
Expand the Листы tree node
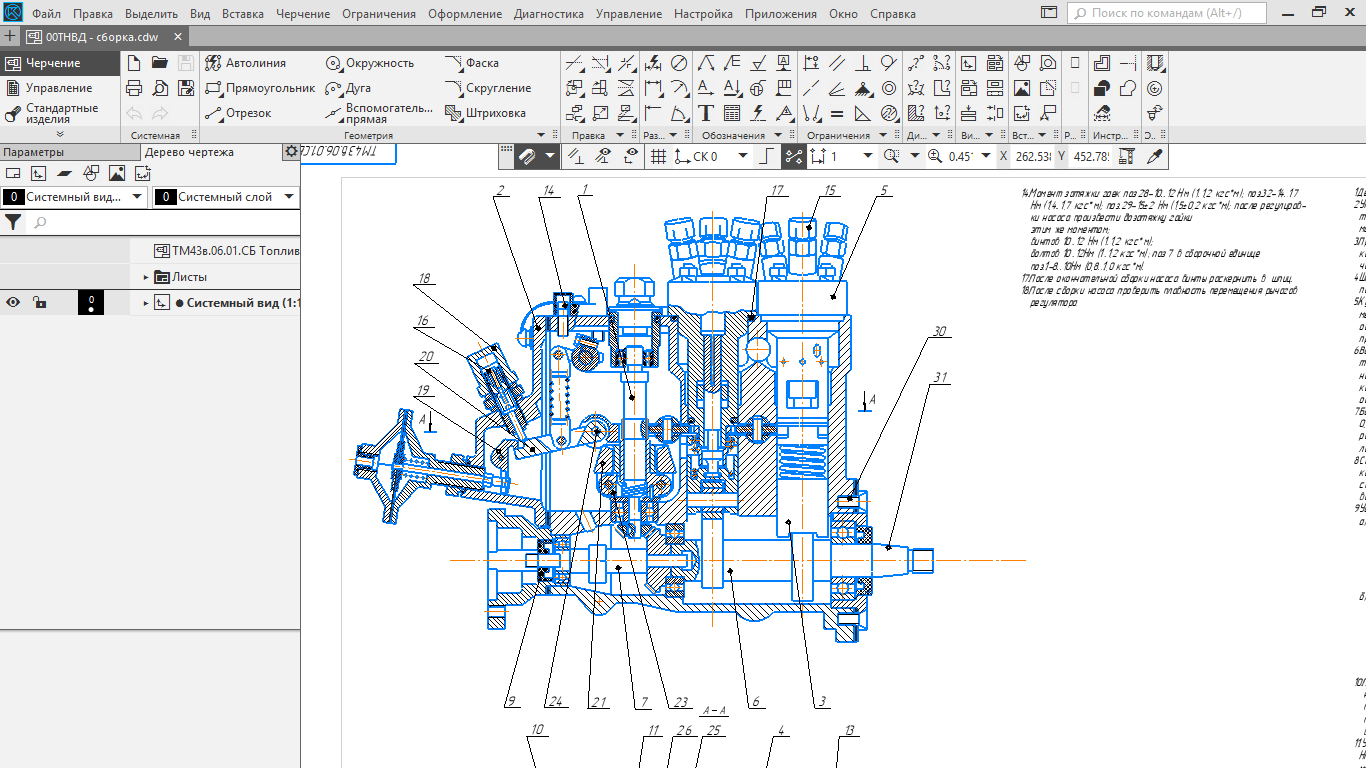coord(146,277)
